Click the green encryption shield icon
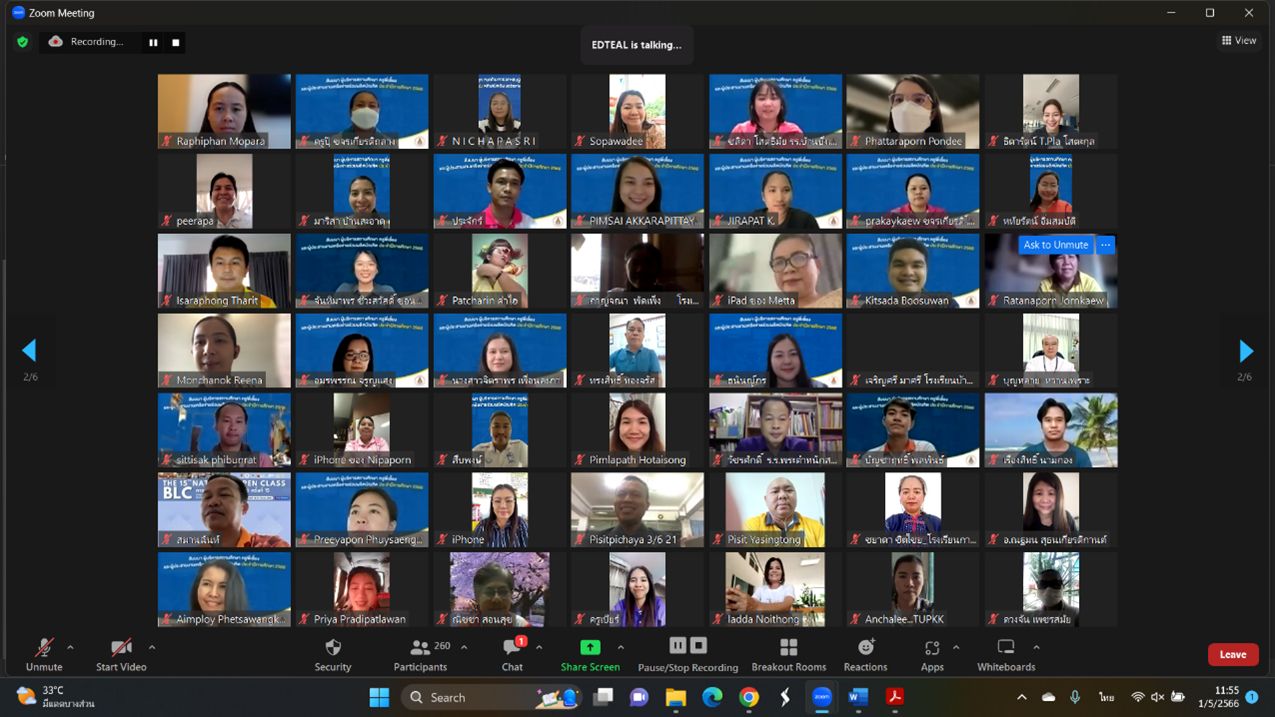Image resolution: width=1275 pixels, height=717 pixels. [23, 42]
